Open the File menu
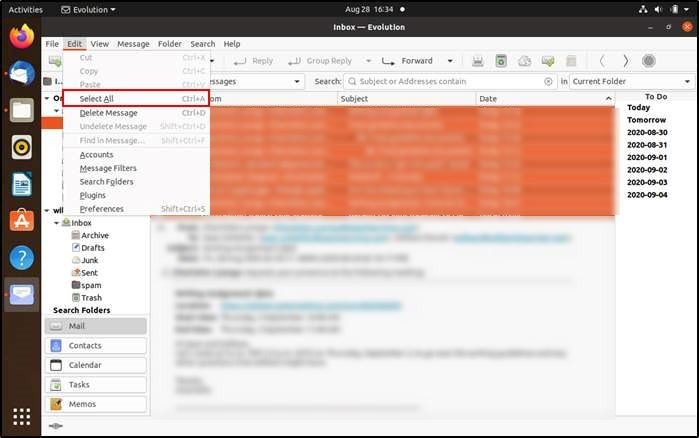Viewport: 699px width, 438px height. (52, 44)
